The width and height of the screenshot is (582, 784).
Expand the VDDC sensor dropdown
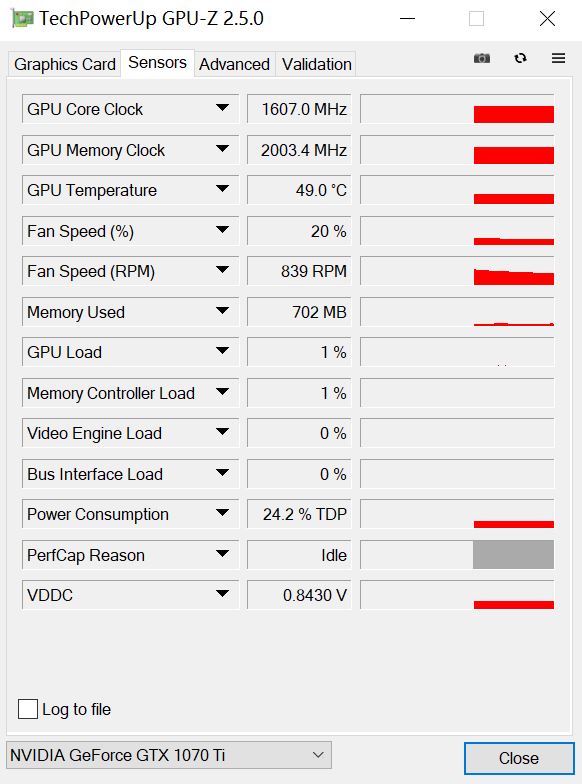tap(222, 594)
